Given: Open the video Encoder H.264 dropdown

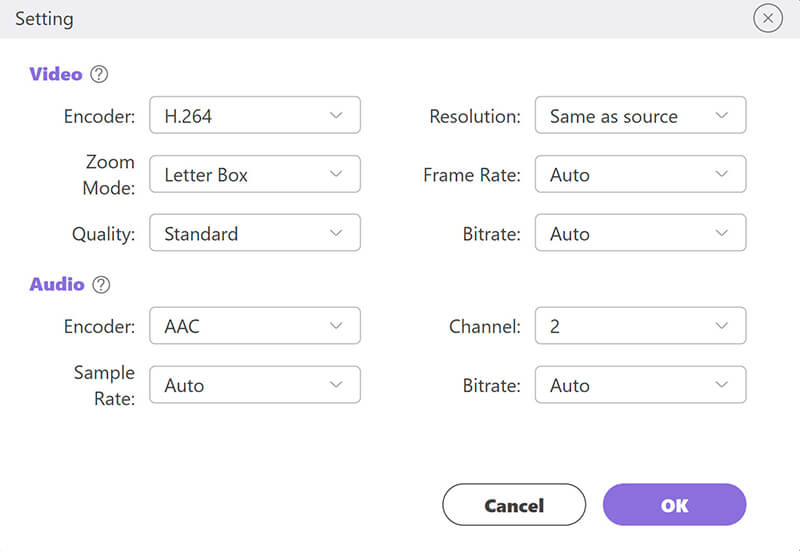Looking at the screenshot, I should (x=255, y=115).
